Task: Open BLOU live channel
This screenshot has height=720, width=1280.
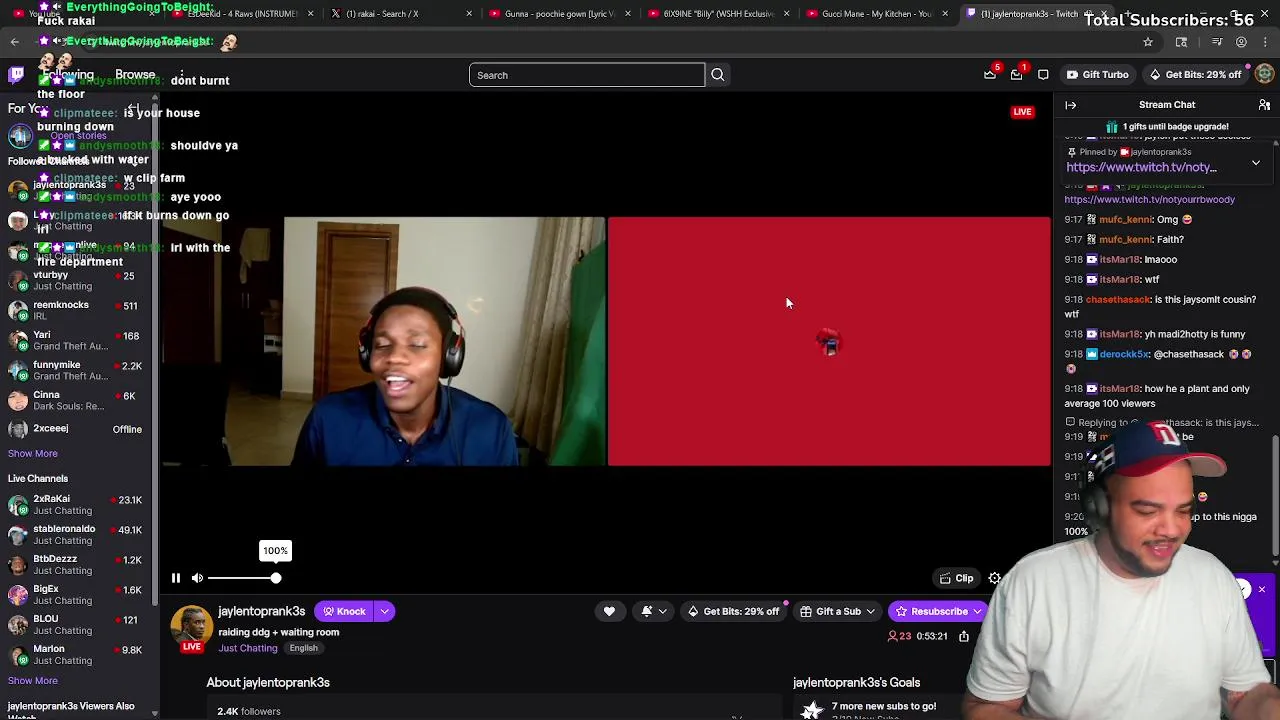Action: pyautogui.click(x=78, y=624)
